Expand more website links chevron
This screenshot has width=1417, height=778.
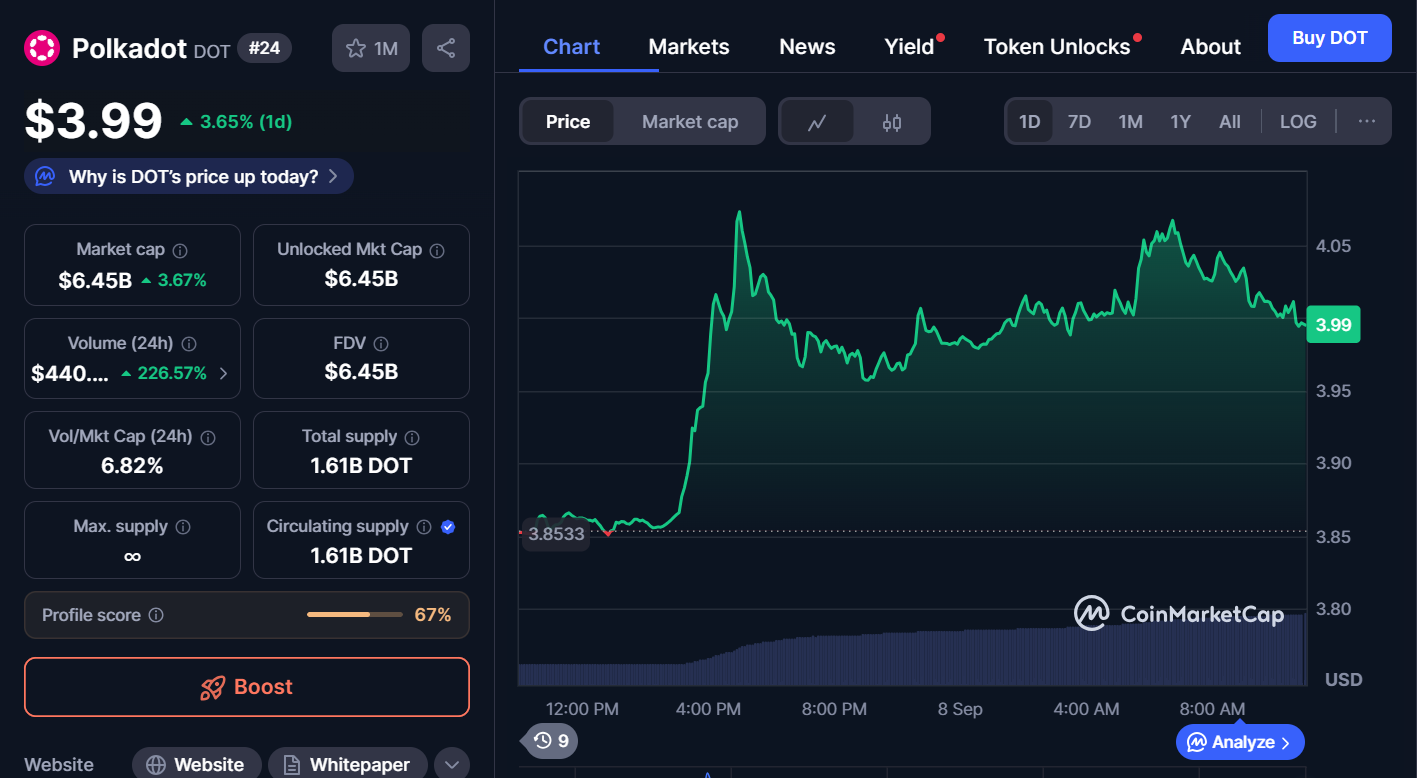[452, 764]
